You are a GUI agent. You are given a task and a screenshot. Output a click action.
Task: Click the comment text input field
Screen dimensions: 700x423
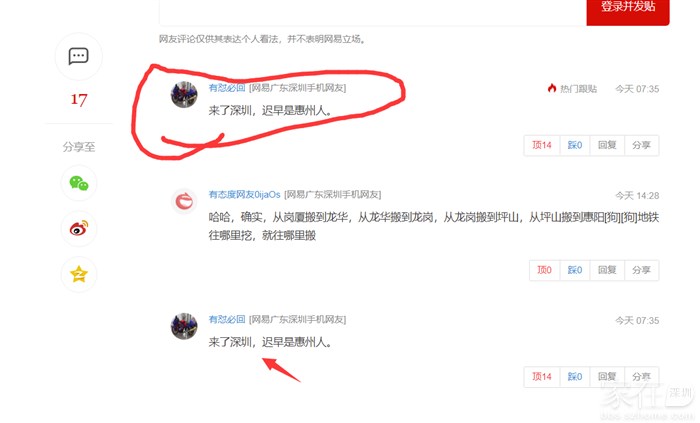point(372,11)
